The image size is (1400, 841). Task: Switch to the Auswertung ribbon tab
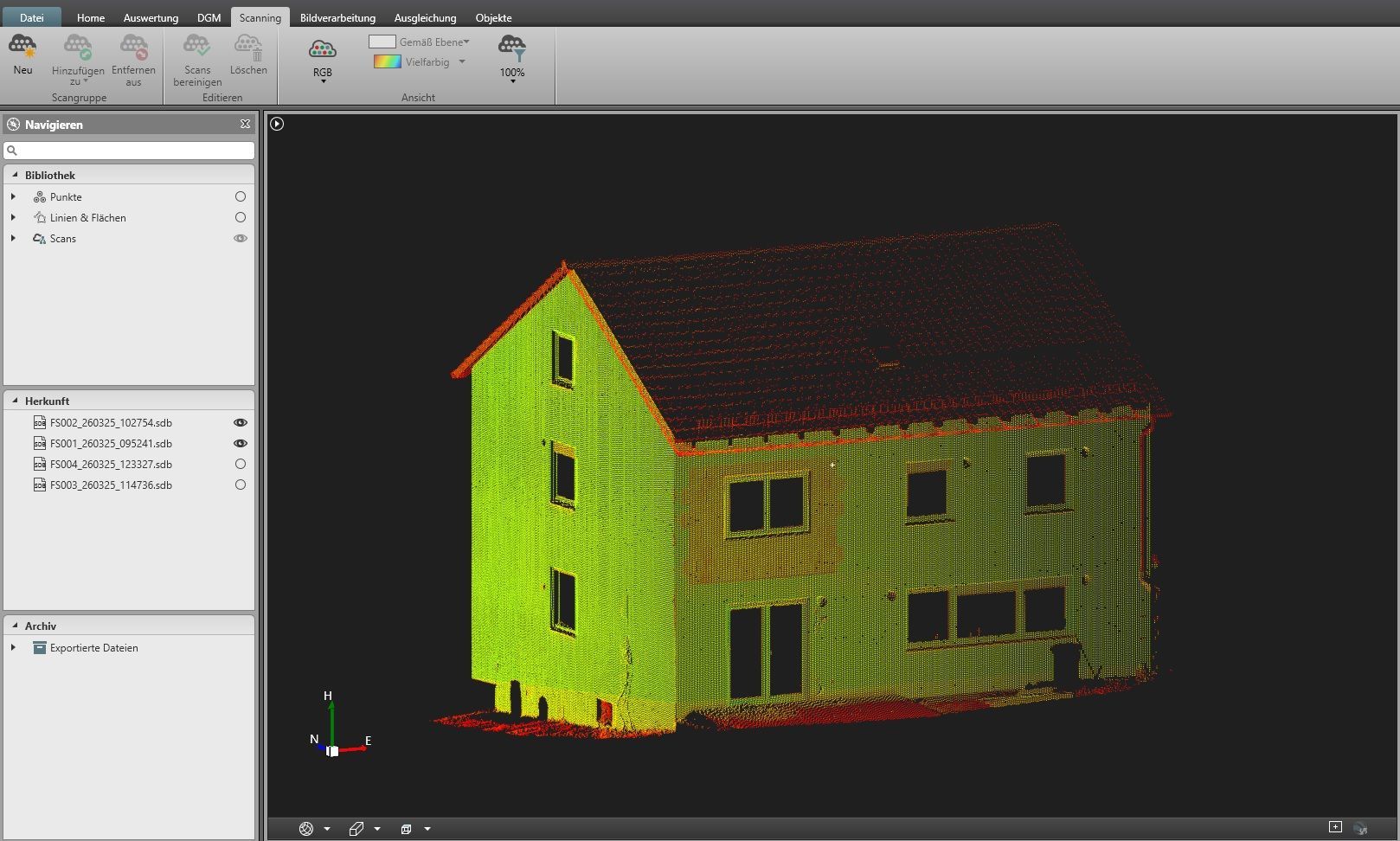pos(151,17)
